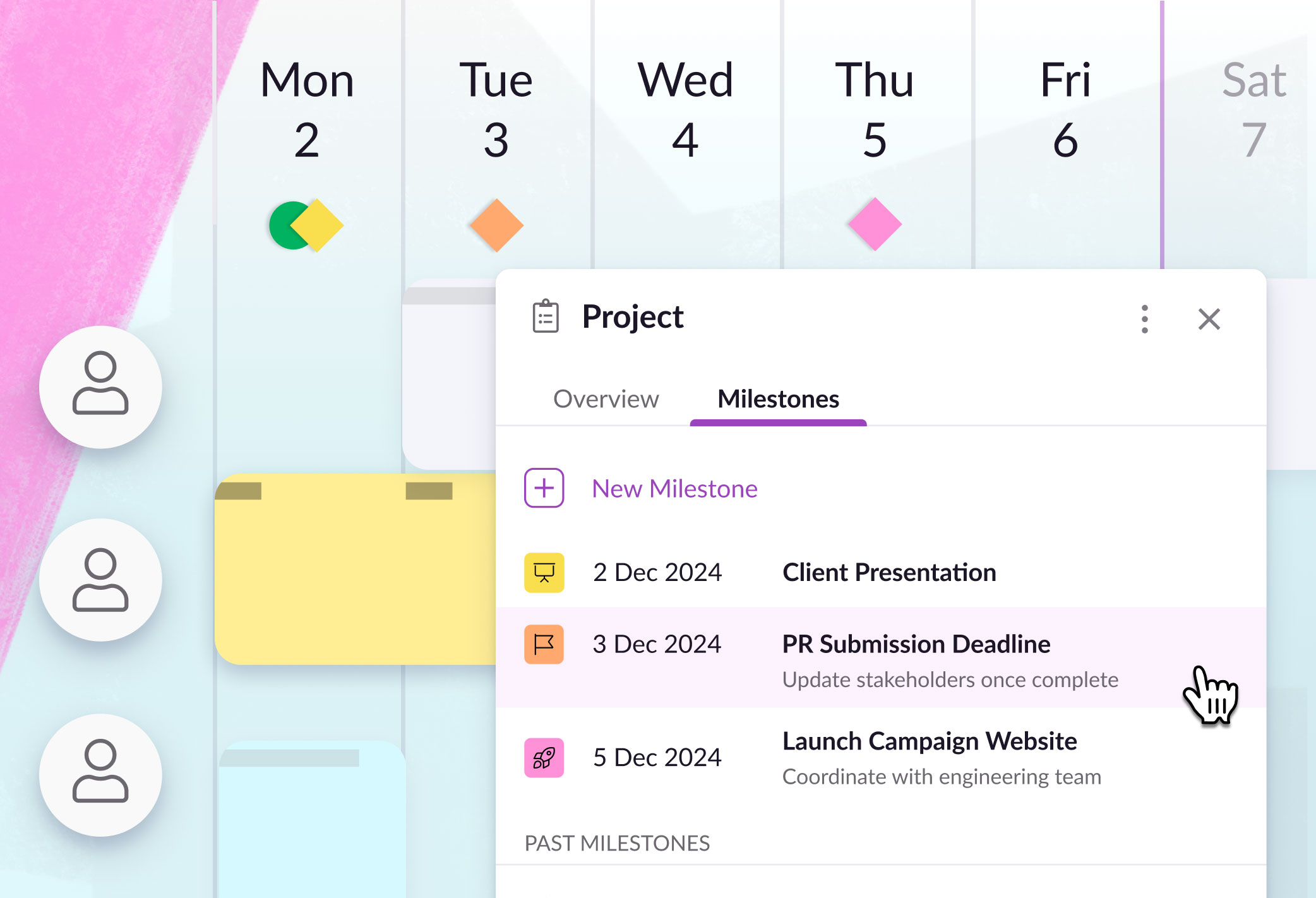1316x898 pixels.
Task: Select the PR Submission Deadline milestone row
Action: coord(881,657)
